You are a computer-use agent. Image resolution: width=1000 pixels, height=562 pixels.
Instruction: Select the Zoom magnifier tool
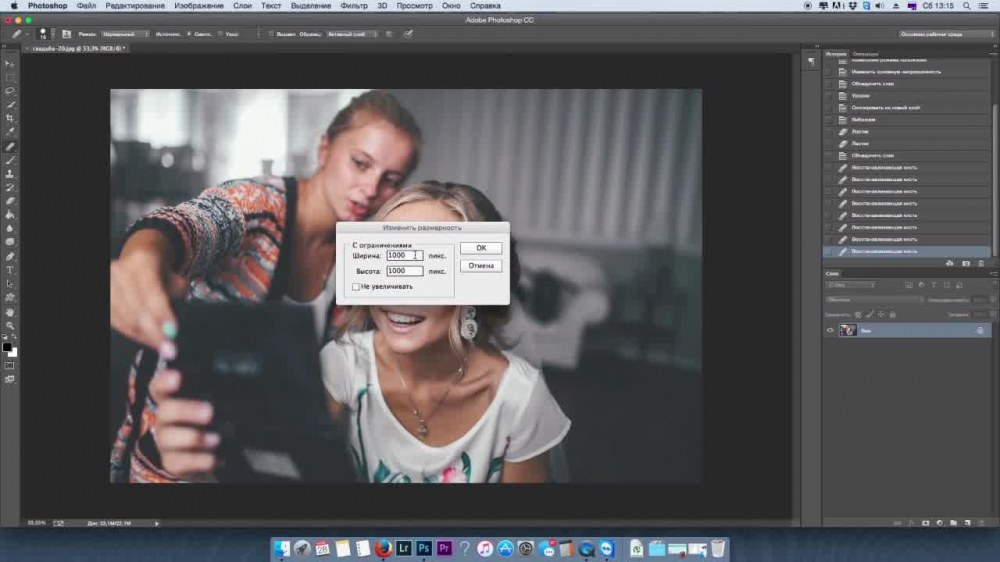tap(11, 325)
